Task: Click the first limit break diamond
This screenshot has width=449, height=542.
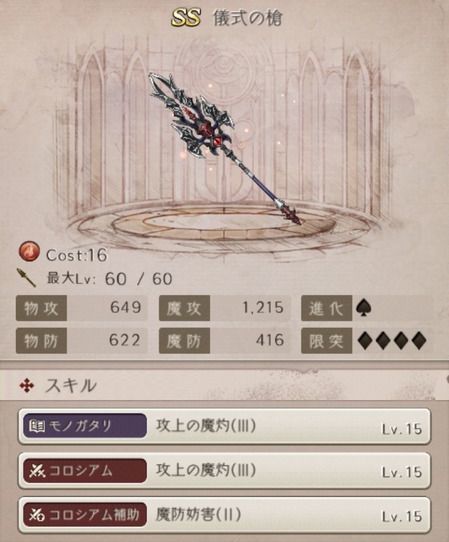Action: pos(366,340)
